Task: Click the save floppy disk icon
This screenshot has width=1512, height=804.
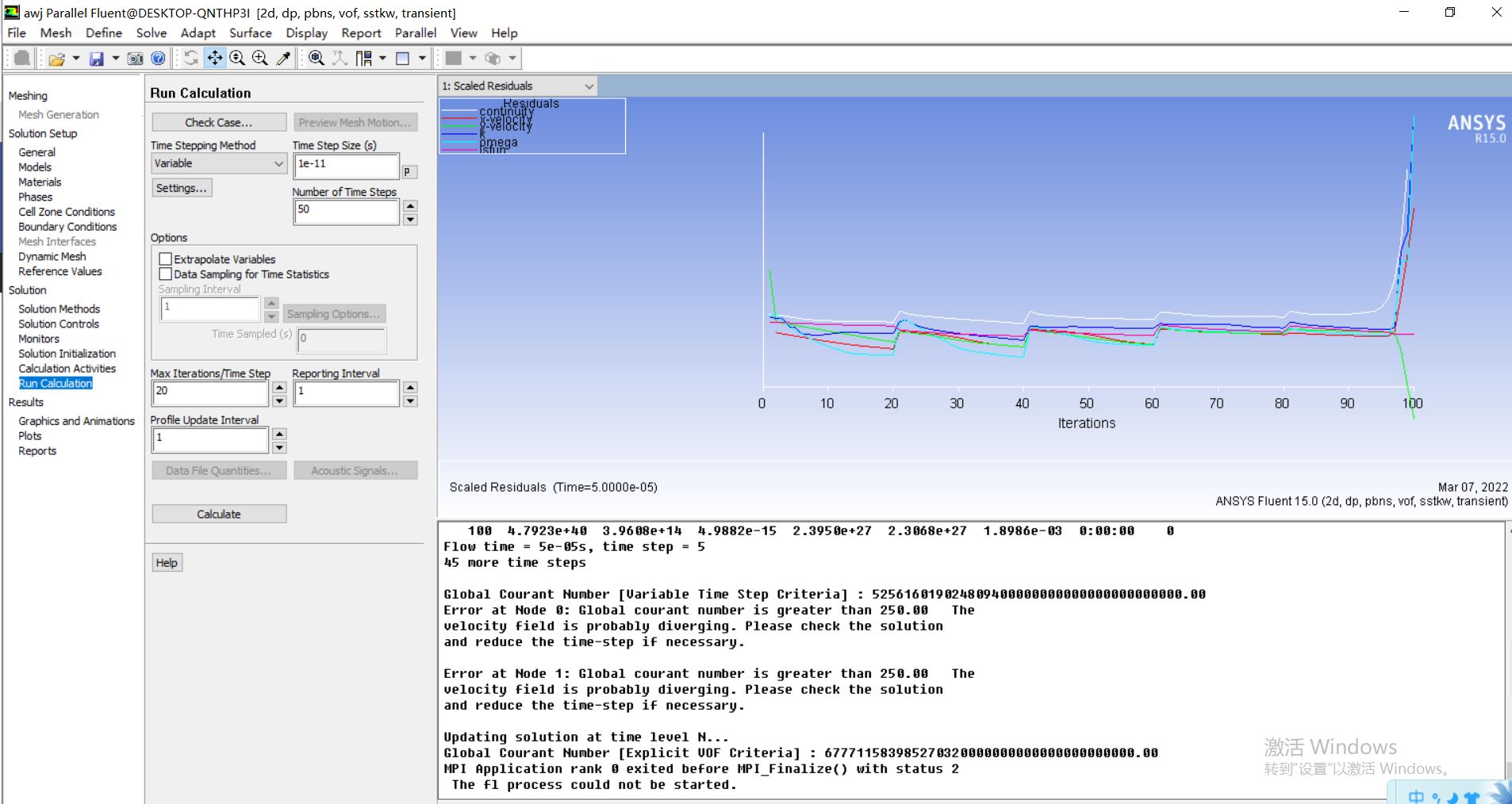Action: (x=96, y=59)
